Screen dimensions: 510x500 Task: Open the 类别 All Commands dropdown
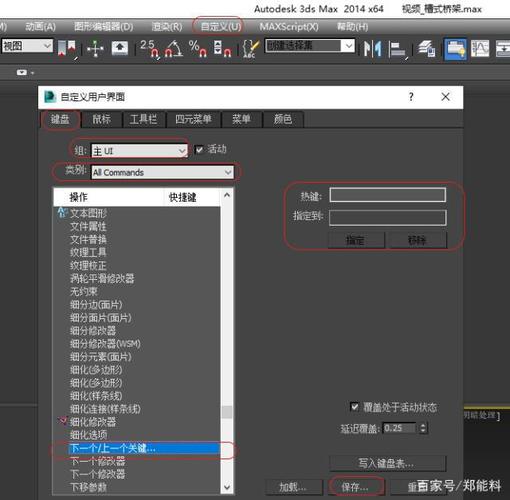click(162, 172)
